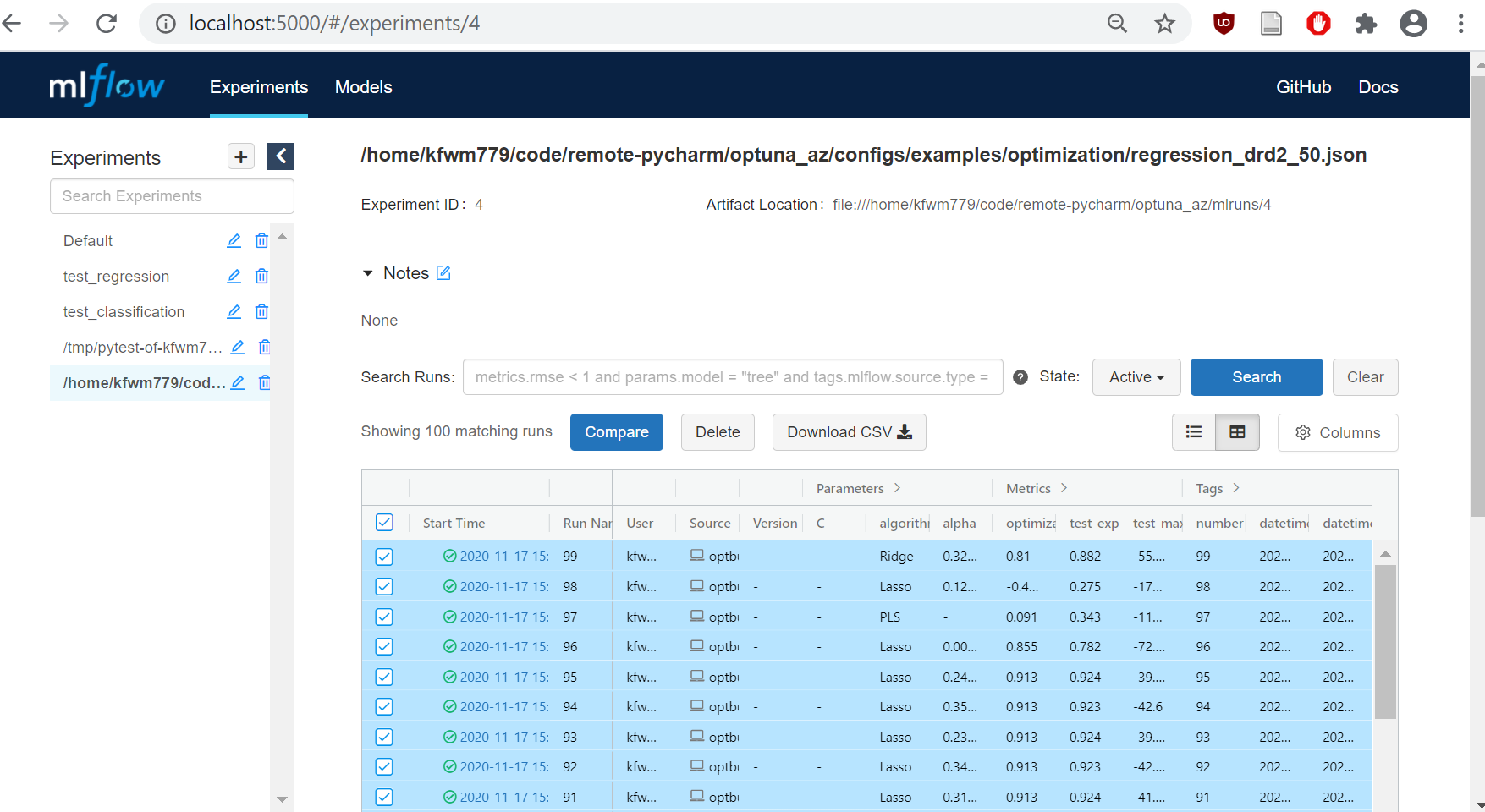
Task: Open the browser extensions puzzle icon
Action: pos(1366,24)
